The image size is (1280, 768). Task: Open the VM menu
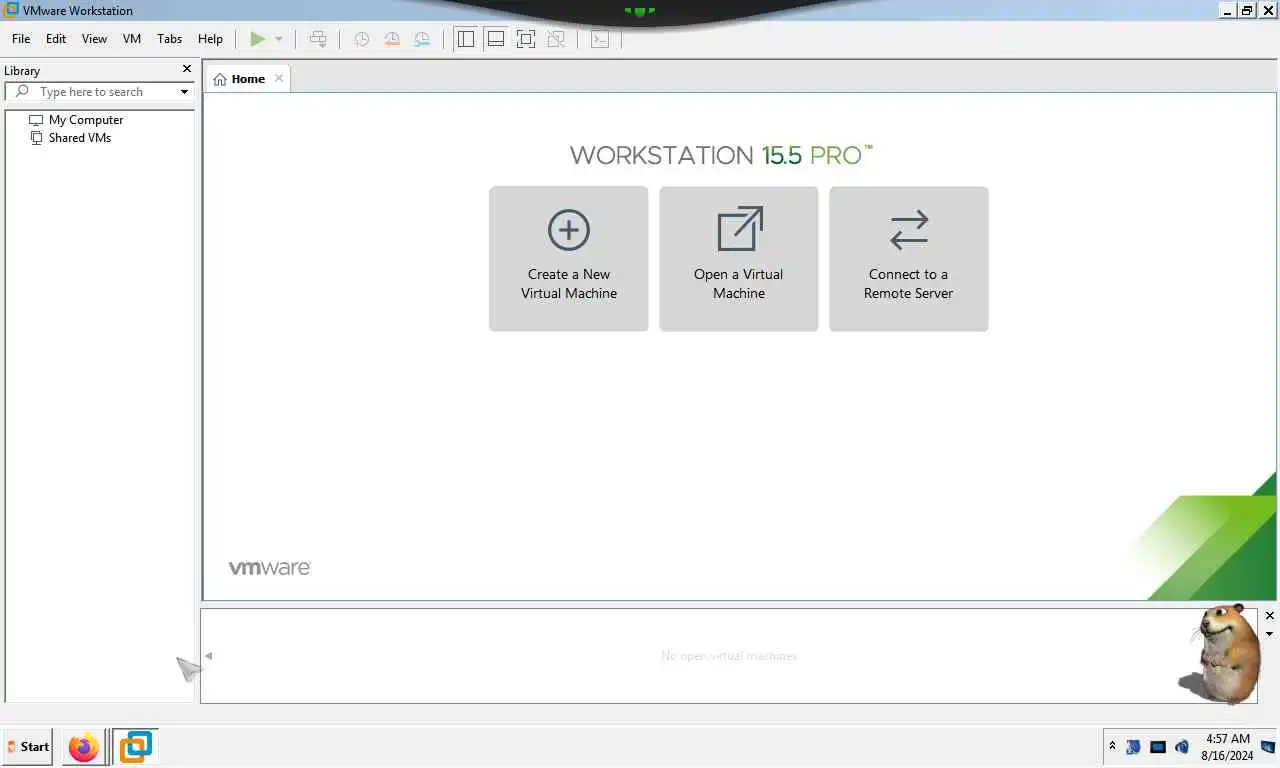coord(132,39)
